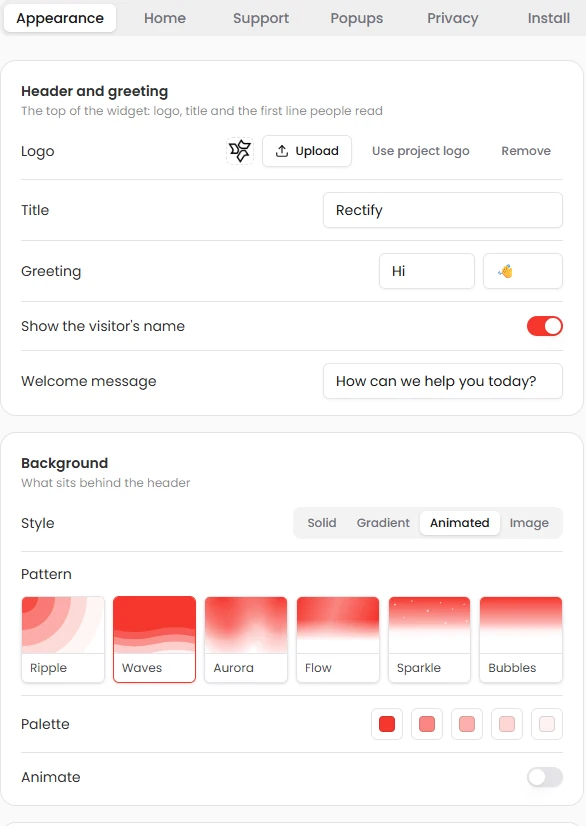Click the middle palette swatch
Viewport: 586px width, 826px height.
467,724
